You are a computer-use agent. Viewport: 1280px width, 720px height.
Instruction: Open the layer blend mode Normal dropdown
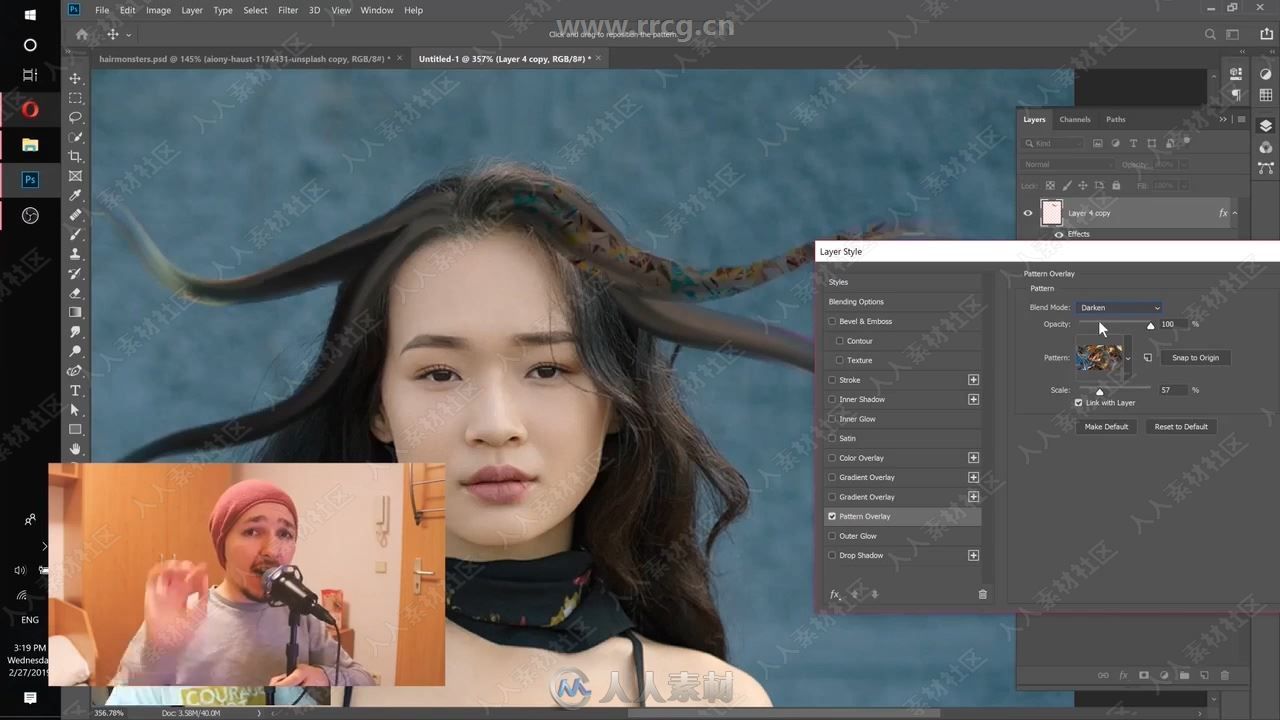click(x=1068, y=164)
